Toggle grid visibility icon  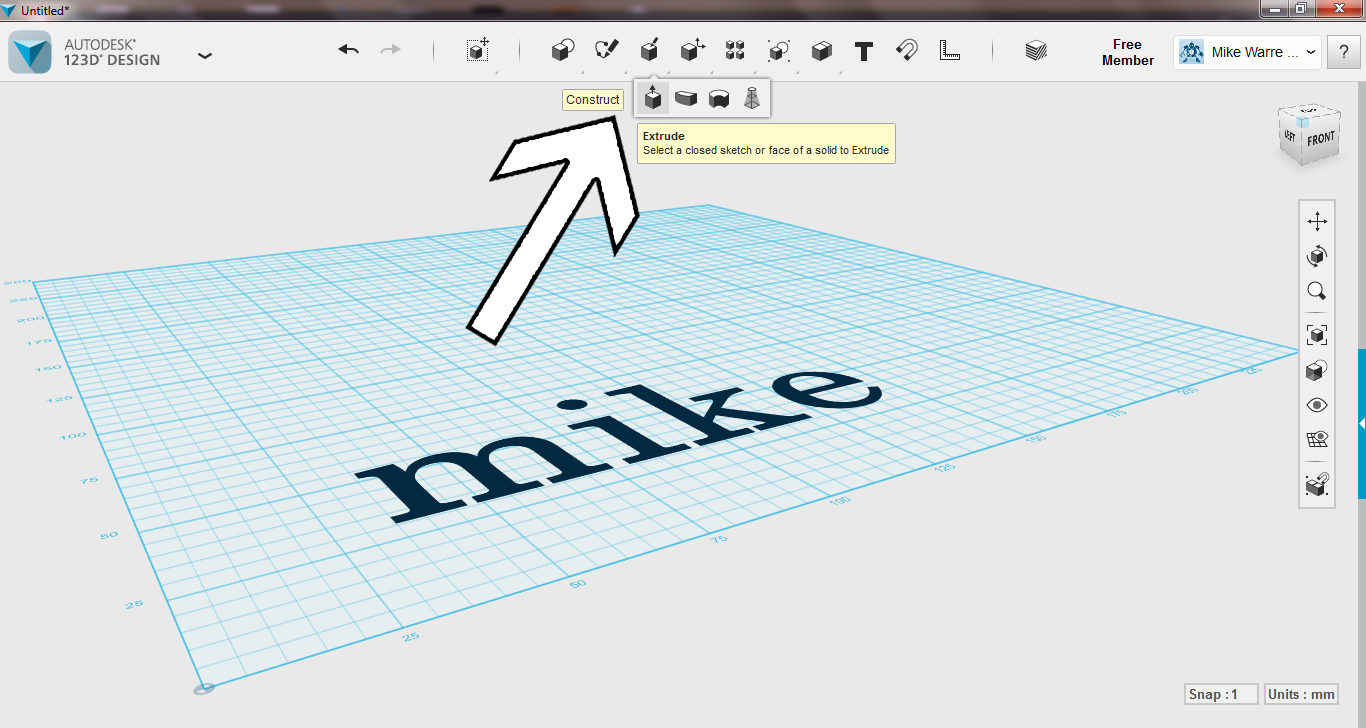coord(1317,440)
